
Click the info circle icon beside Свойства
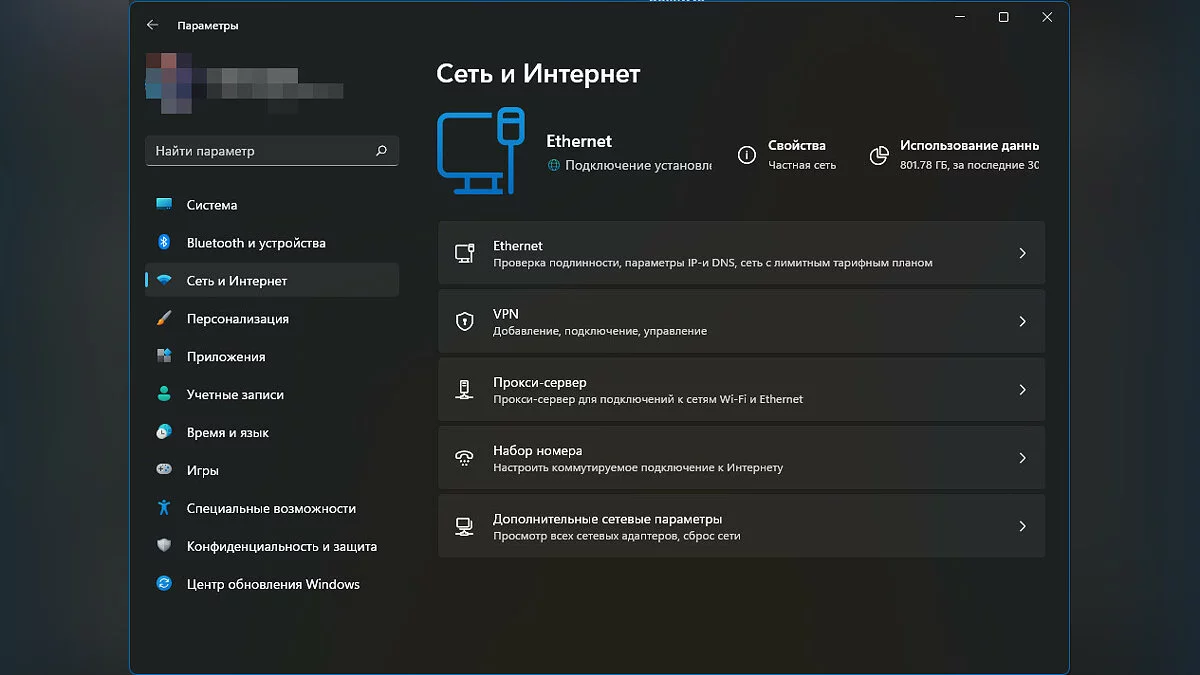(746, 155)
